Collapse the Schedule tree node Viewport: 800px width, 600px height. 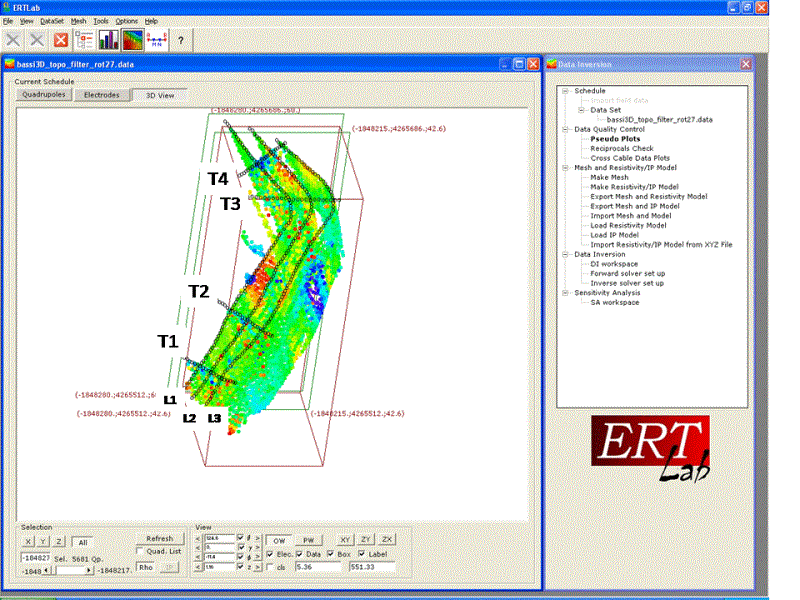pos(565,91)
